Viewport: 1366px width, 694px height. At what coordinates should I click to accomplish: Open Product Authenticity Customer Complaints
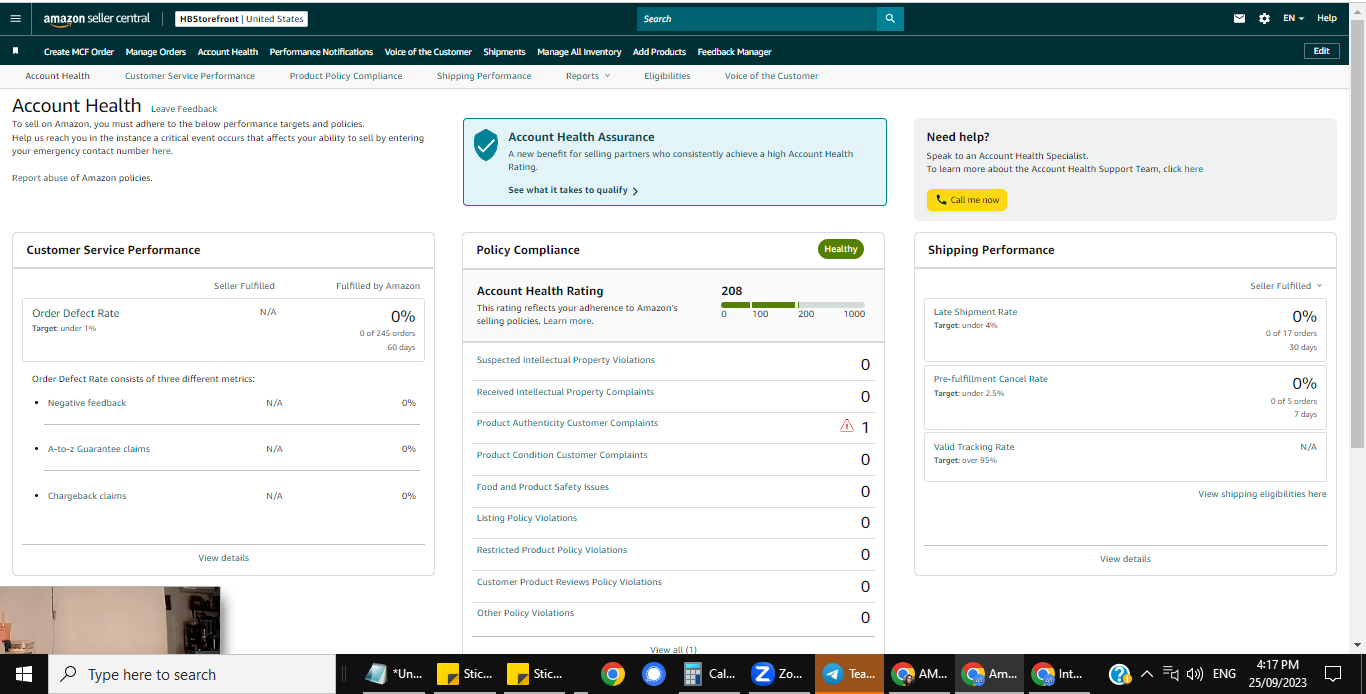(567, 423)
